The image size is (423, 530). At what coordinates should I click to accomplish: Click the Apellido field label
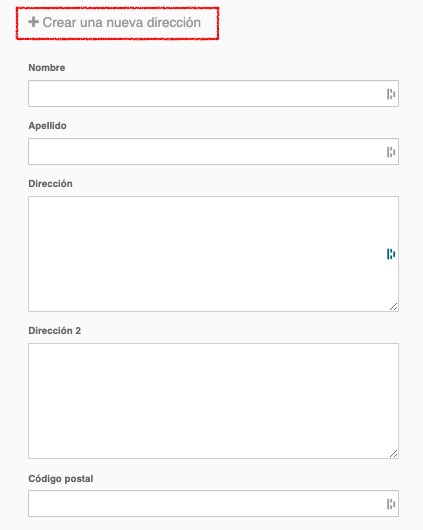click(x=47, y=126)
